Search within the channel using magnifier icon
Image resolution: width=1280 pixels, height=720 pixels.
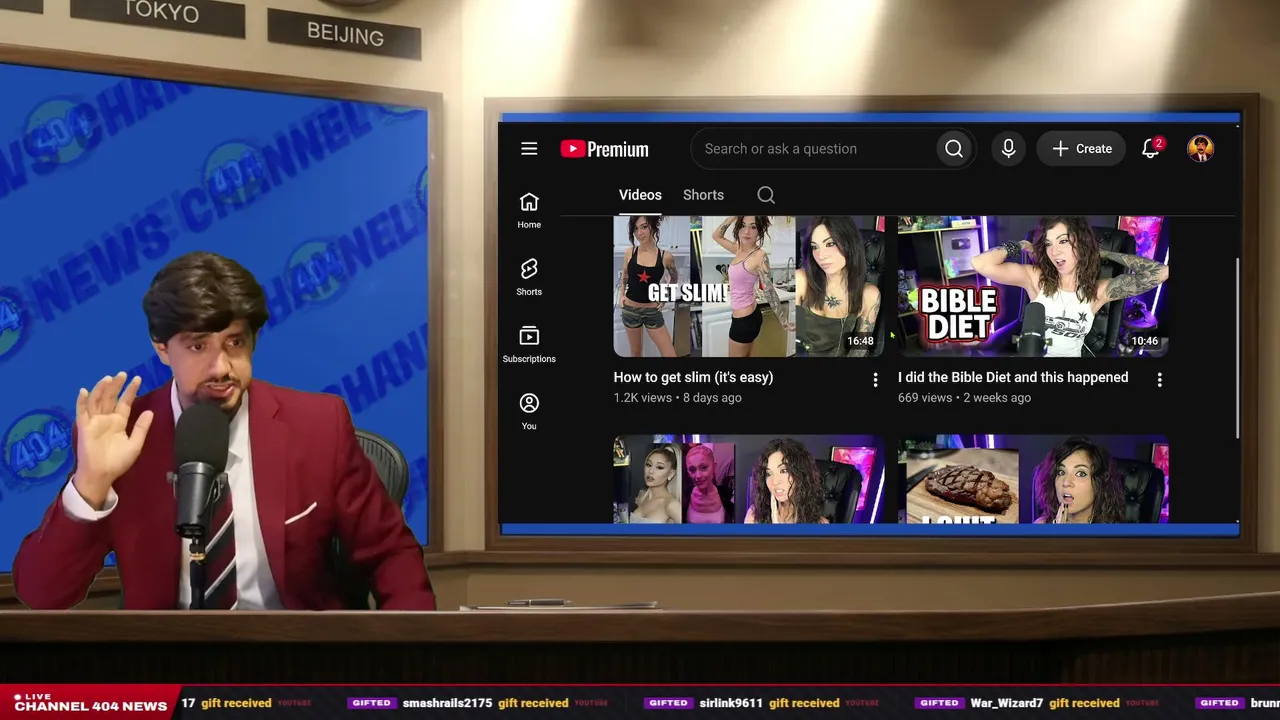[x=766, y=195]
